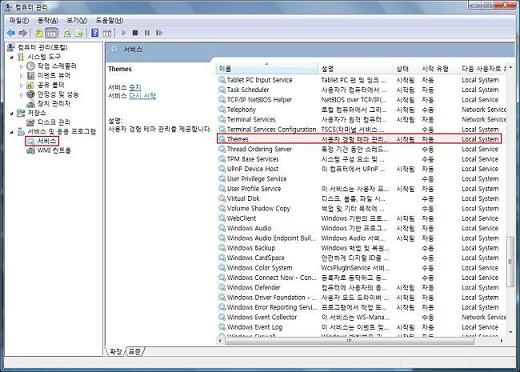520x372 pixels.
Task: Select the Windows CardSpace row
Action: tap(362, 258)
